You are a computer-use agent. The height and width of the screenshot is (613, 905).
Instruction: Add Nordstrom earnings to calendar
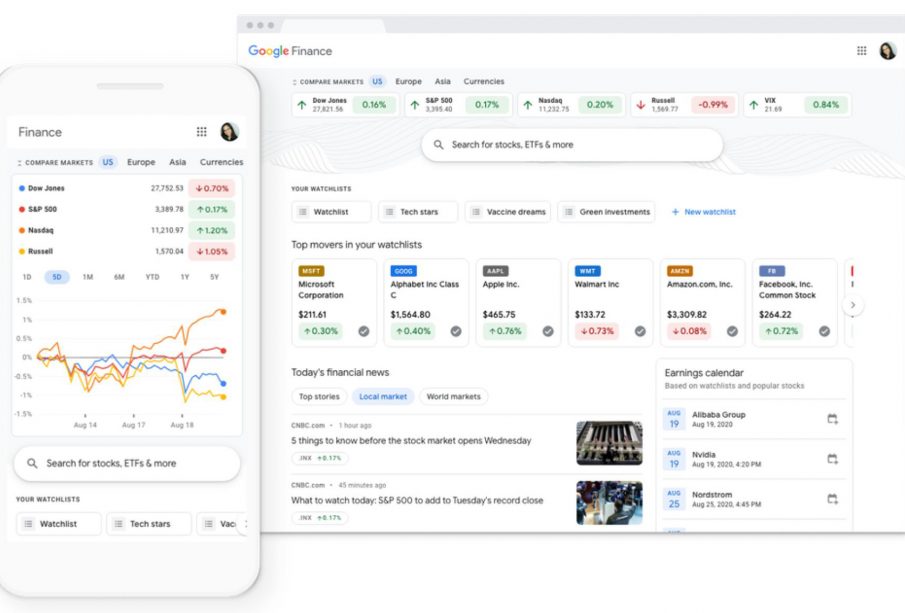point(832,499)
